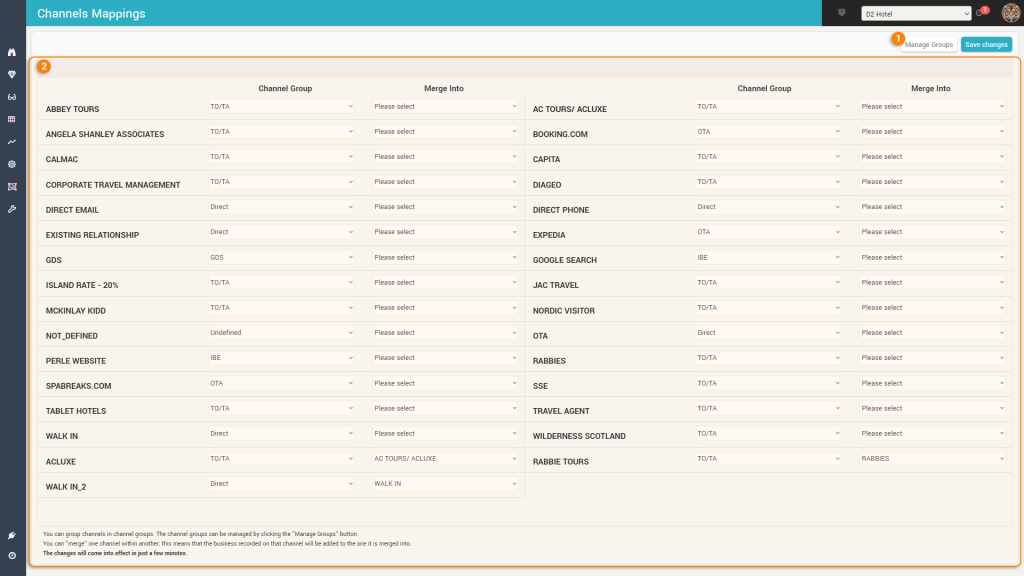Open the Merge Into dropdown for NORDIC VISITOR
Image resolution: width=1024 pixels, height=576 pixels.
932,308
